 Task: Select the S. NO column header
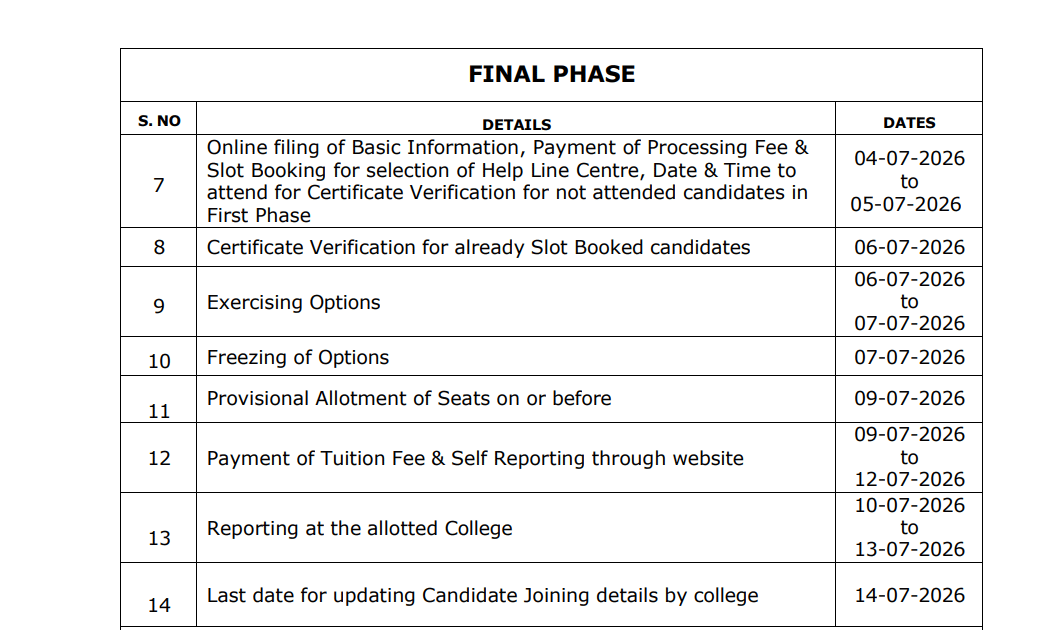(159, 121)
